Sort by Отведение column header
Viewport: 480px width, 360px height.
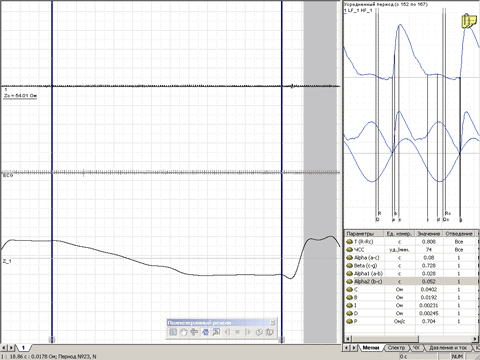pos(459,234)
